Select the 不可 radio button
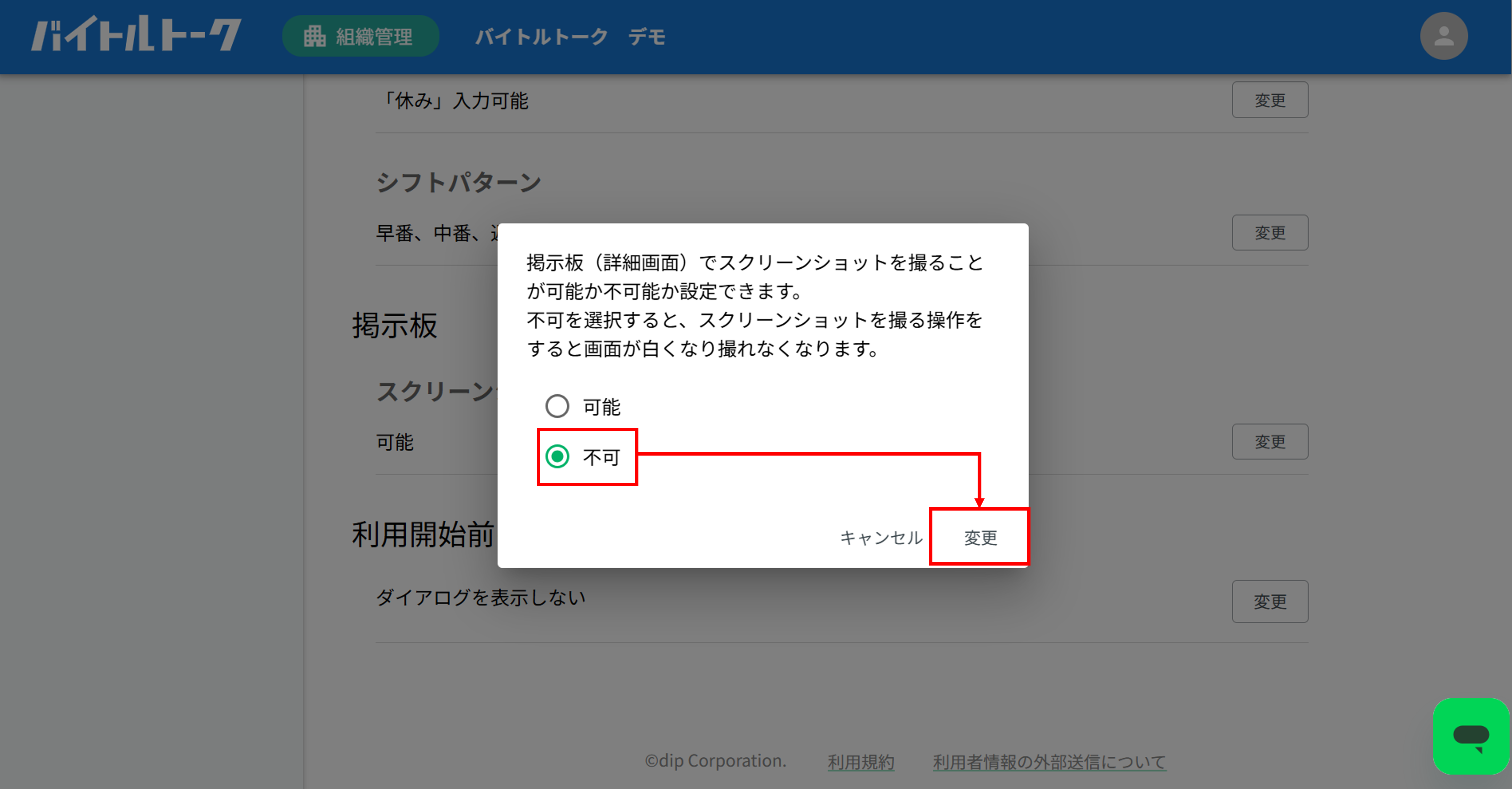The width and height of the screenshot is (1512, 789). pyautogui.click(x=557, y=456)
